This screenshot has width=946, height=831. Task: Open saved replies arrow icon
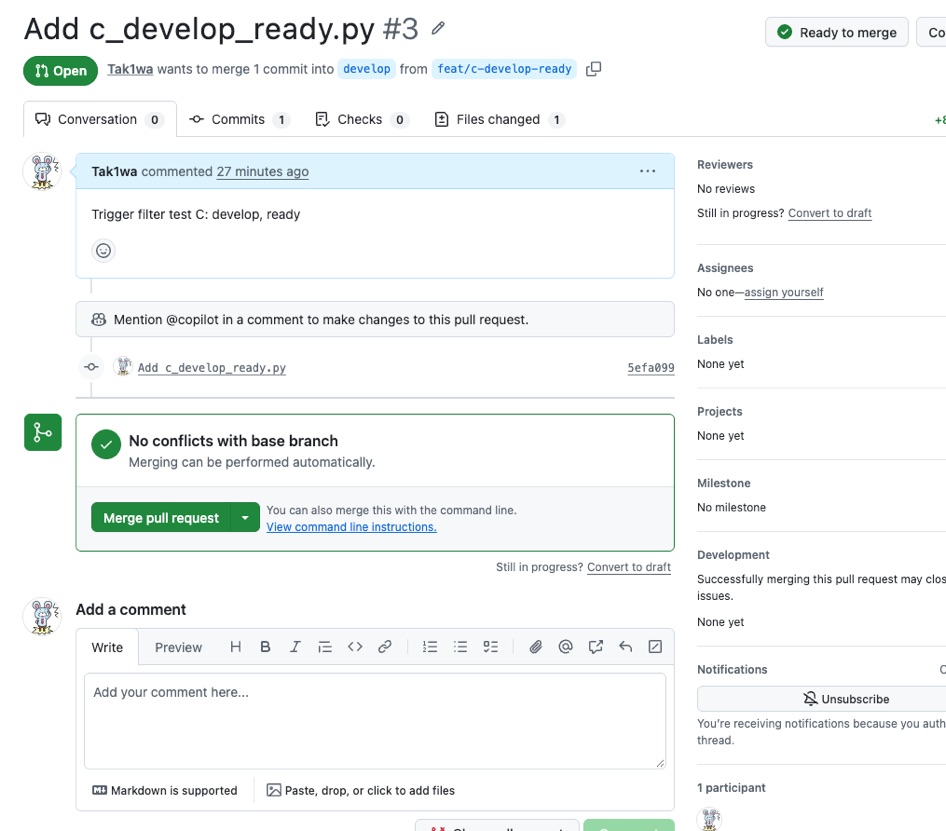point(626,647)
